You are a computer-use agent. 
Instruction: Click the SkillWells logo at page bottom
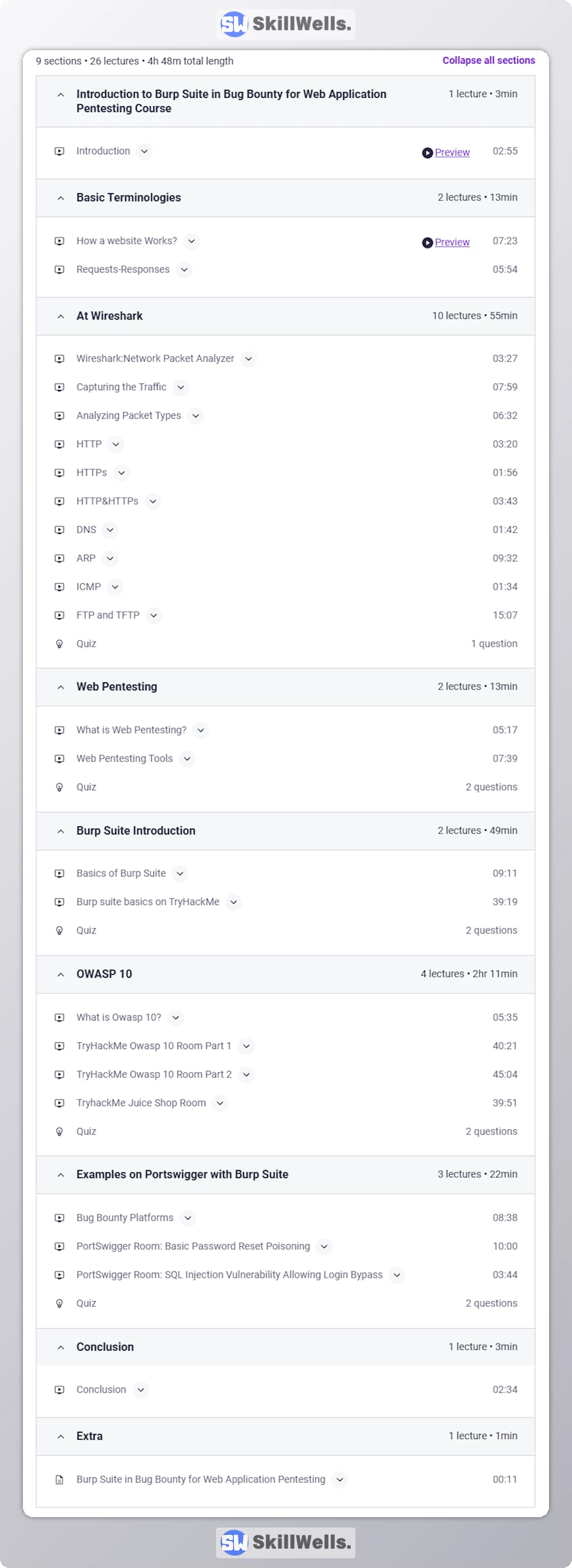285,1542
